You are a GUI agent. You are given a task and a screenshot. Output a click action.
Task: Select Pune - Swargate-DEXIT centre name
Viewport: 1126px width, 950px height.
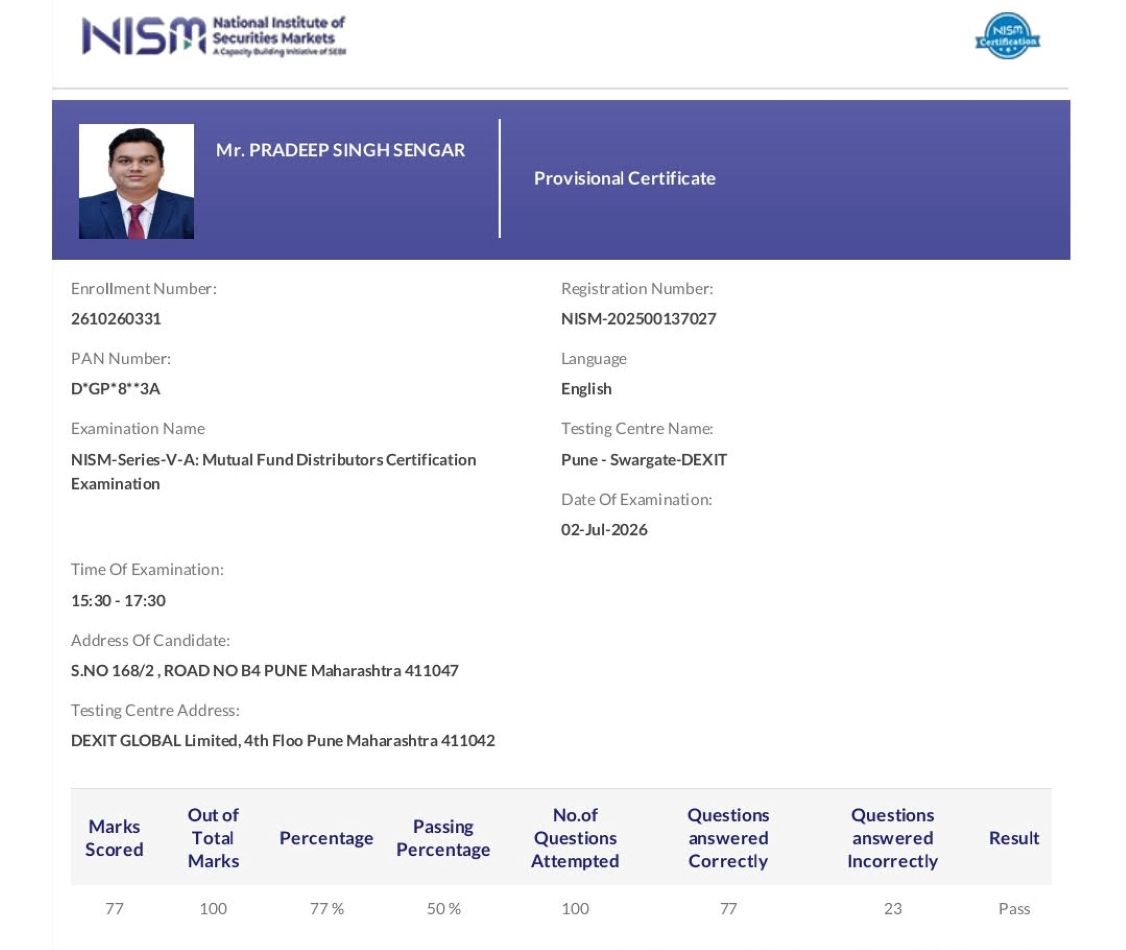644,460
